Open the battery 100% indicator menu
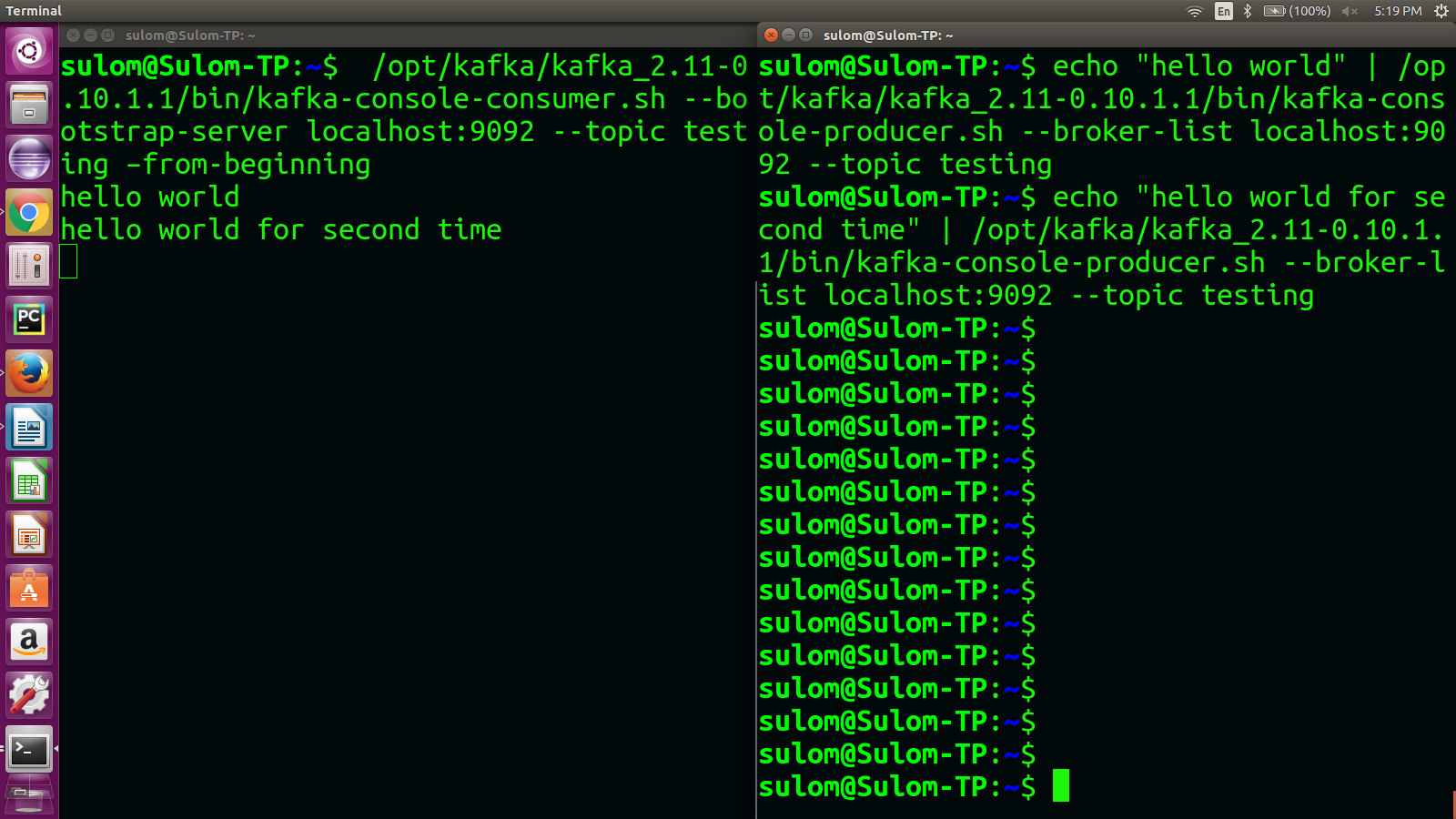This screenshot has height=819, width=1456. [x=1297, y=11]
